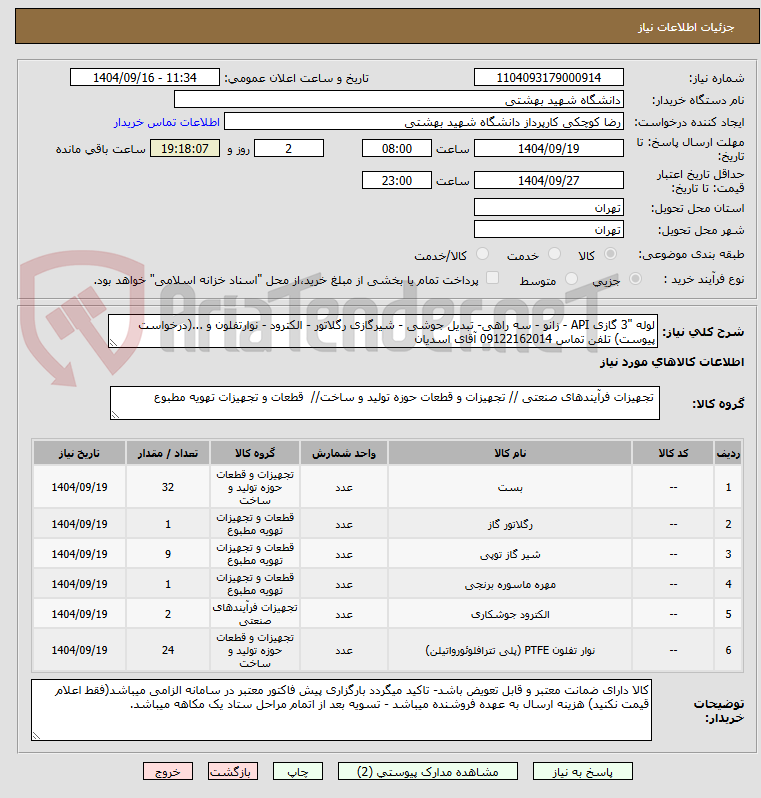Click the item name الکترود جوشکاری
Viewport: 761px width, 798px height.
[510, 614]
